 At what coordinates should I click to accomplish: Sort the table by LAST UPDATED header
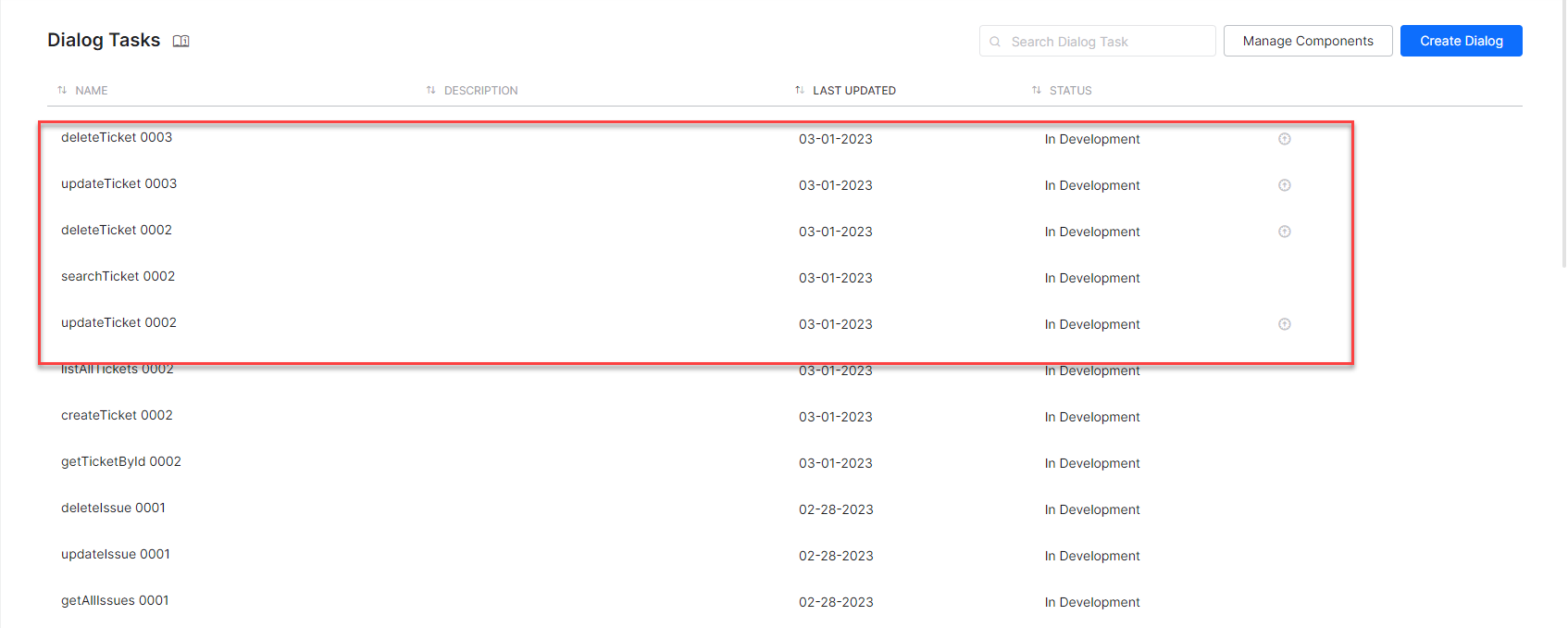(x=853, y=91)
